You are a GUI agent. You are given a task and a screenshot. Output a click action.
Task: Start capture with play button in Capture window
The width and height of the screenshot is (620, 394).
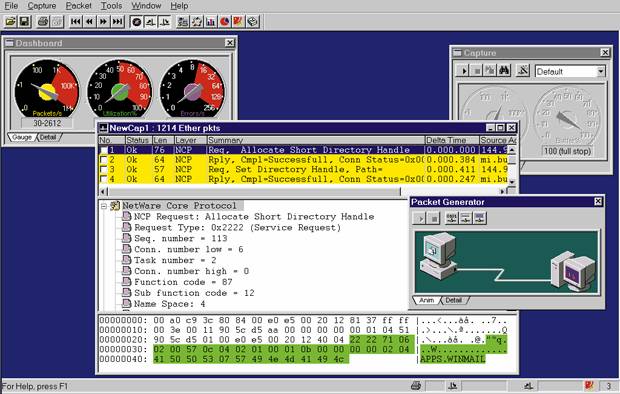pyautogui.click(x=462, y=71)
